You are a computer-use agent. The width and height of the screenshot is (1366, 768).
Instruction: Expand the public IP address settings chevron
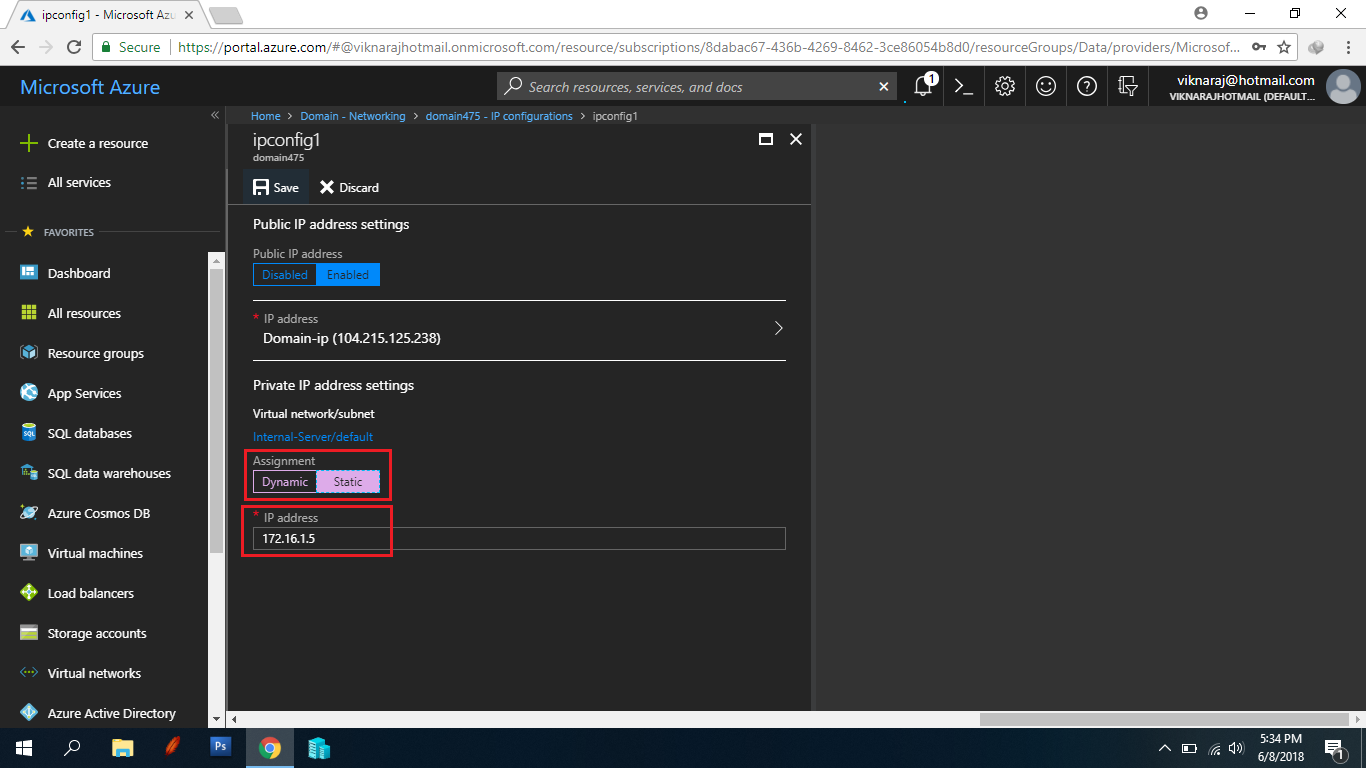tap(779, 327)
